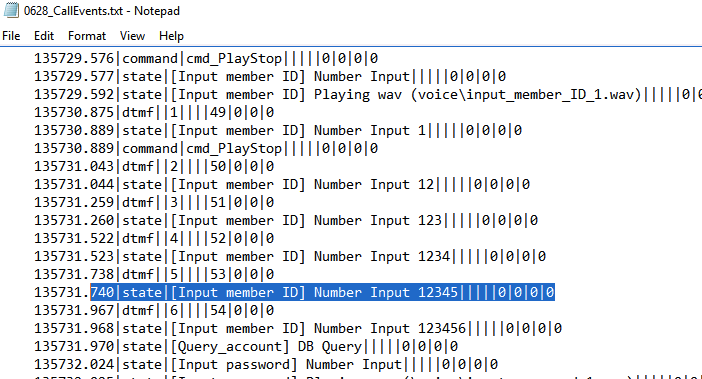This screenshot has width=702, height=379.
Task: Click the line starting with 135729.576 command cmd_PlayStop
Action: pos(206,59)
